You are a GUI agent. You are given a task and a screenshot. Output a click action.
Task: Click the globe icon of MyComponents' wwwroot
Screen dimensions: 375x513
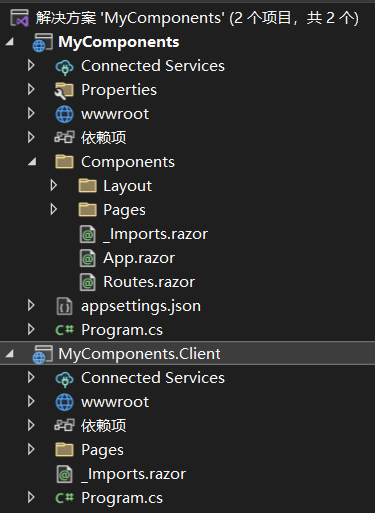[x=64, y=114]
